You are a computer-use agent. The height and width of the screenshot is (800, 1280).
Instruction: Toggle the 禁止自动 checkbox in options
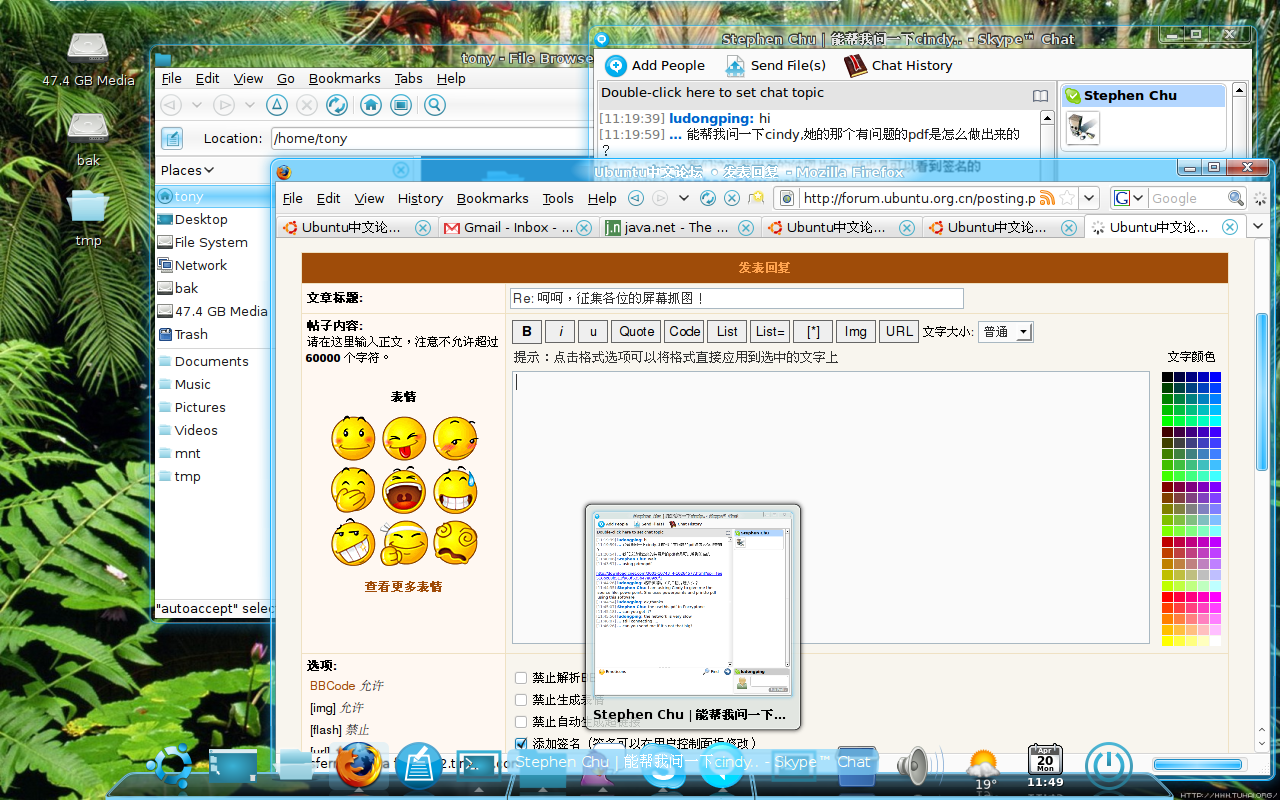521,722
